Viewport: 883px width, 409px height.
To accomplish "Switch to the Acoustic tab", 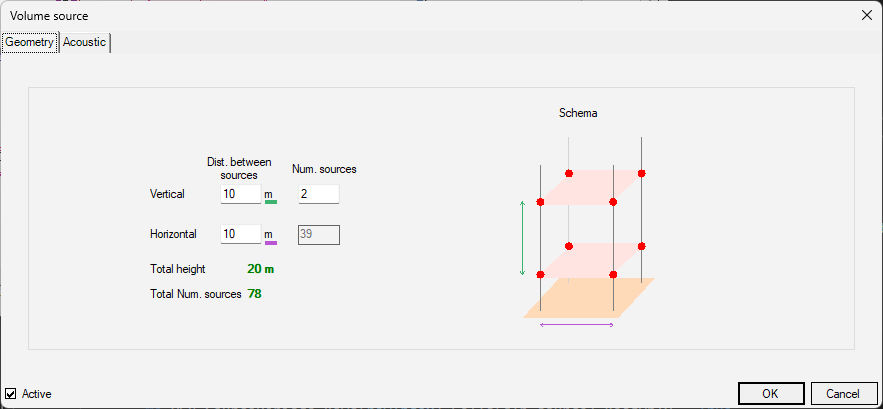I will point(84,42).
